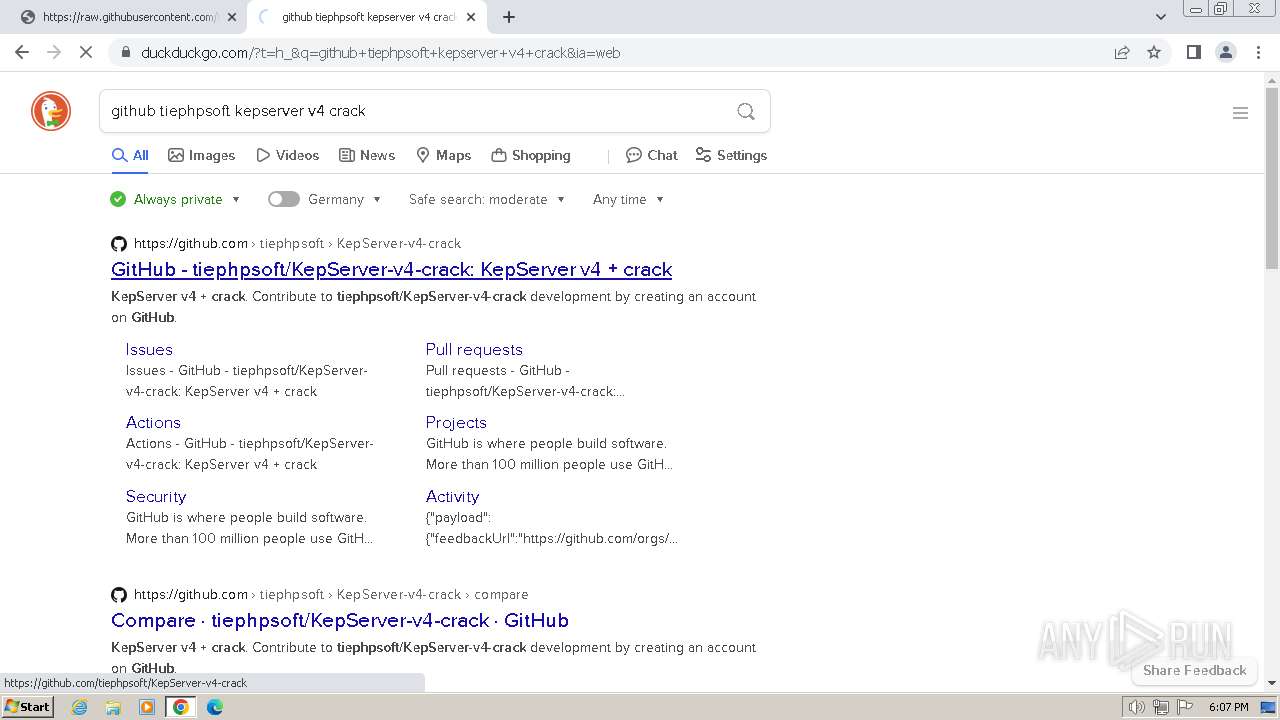
Task: Click the browser forward arrow
Action: [x=54, y=52]
